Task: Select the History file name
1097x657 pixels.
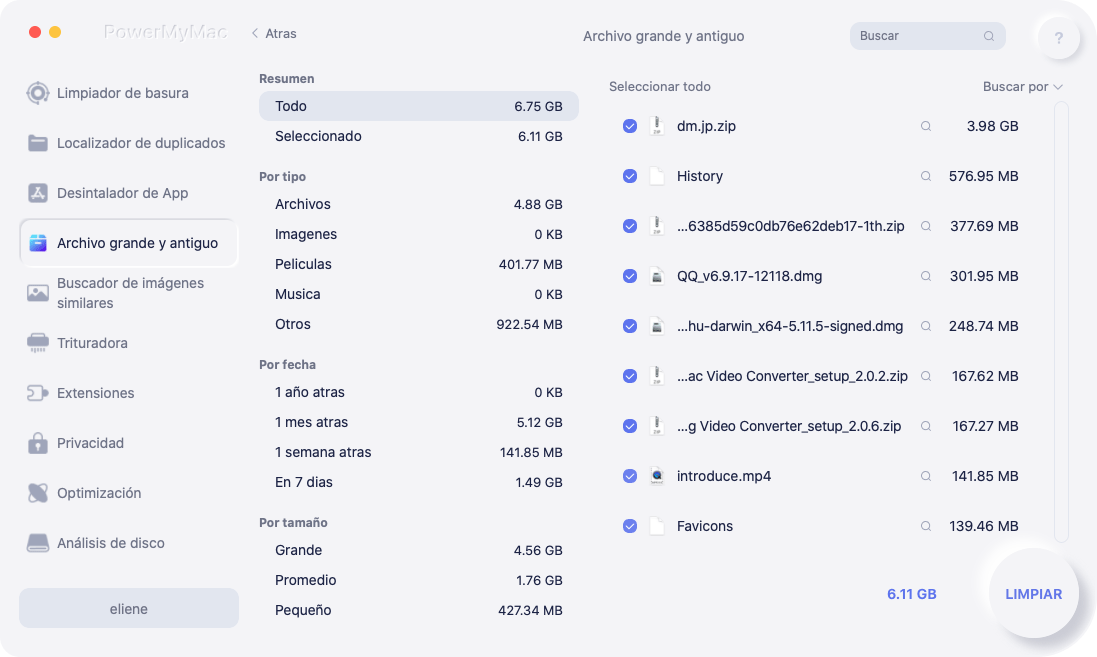Action: pyautogui.click(x=700, y=176)
